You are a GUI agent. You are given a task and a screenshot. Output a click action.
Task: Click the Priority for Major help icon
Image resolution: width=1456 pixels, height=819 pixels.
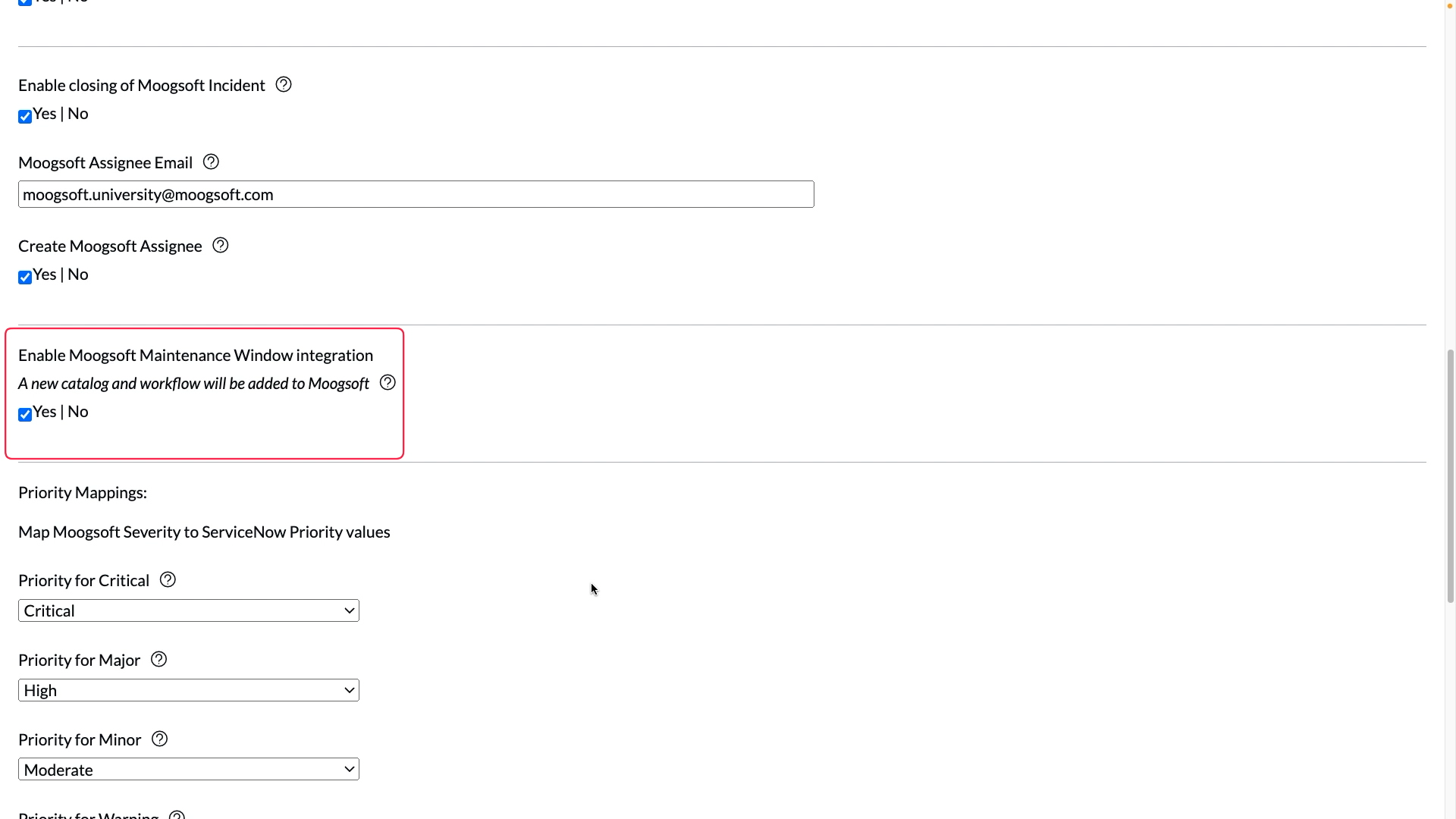pos(158,660)
